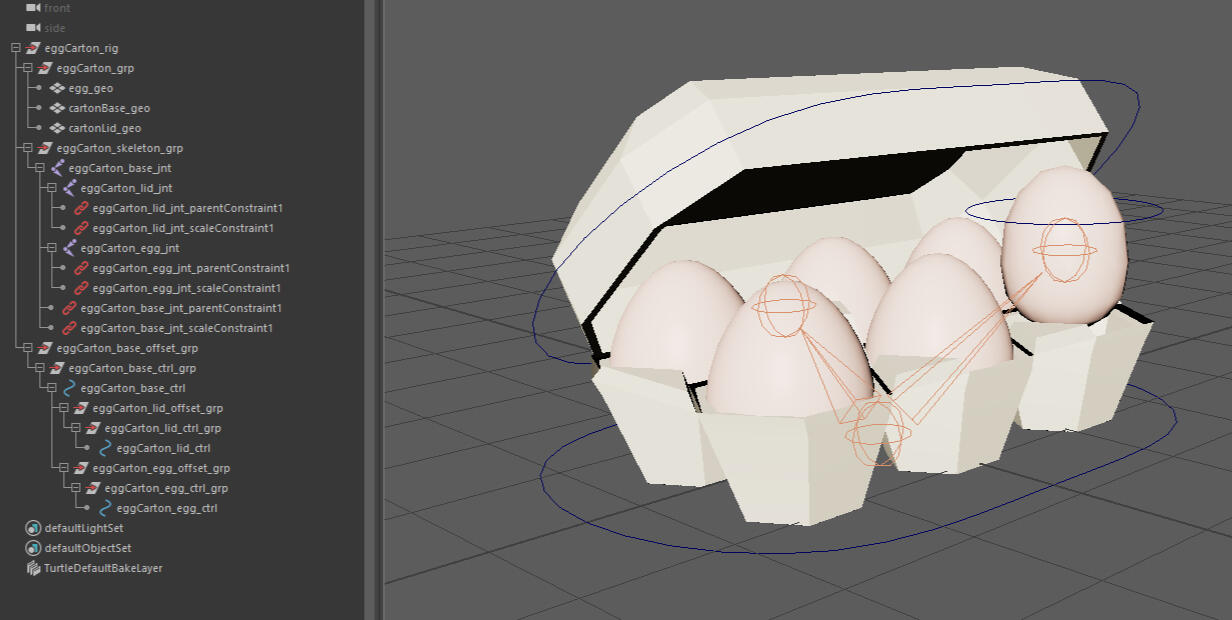Click the eggCarton_base_jnt_parentConstraint1 constraint icon
The image size is (1232, 620).
pos(69,308)
